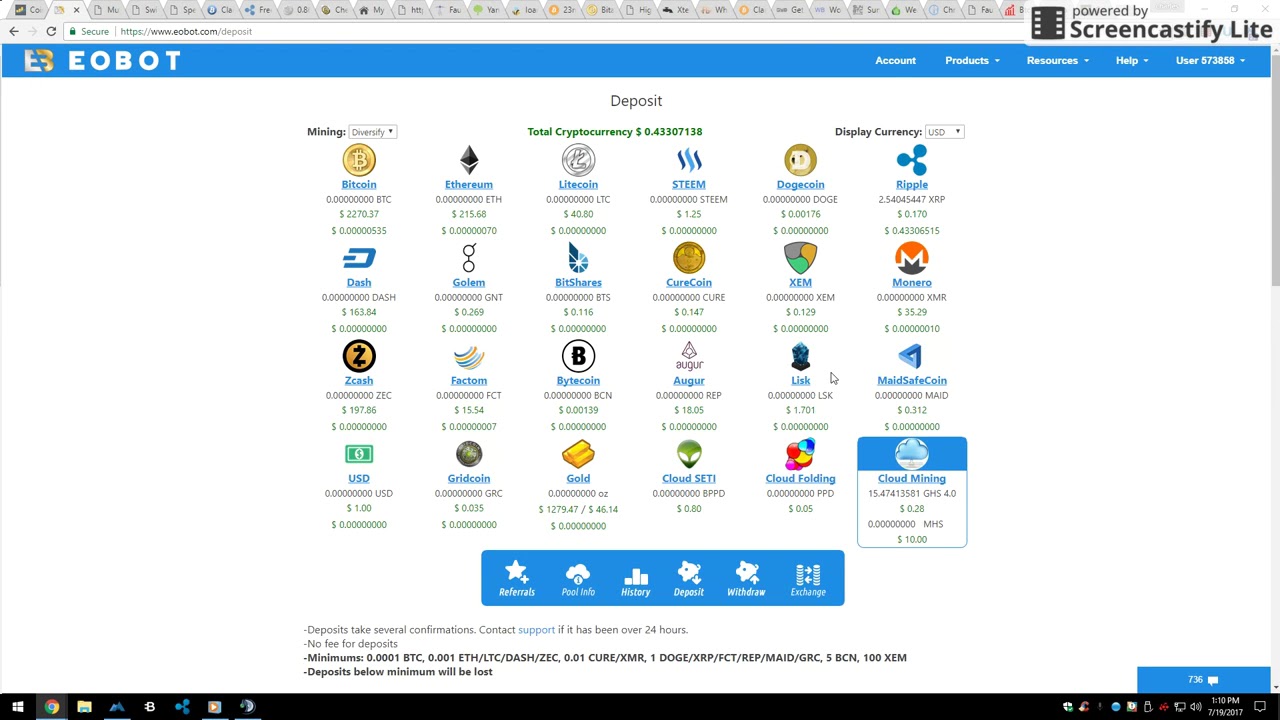Open the Monero text link
Viewport: 1280px width, 720px height.
point(912,283)
